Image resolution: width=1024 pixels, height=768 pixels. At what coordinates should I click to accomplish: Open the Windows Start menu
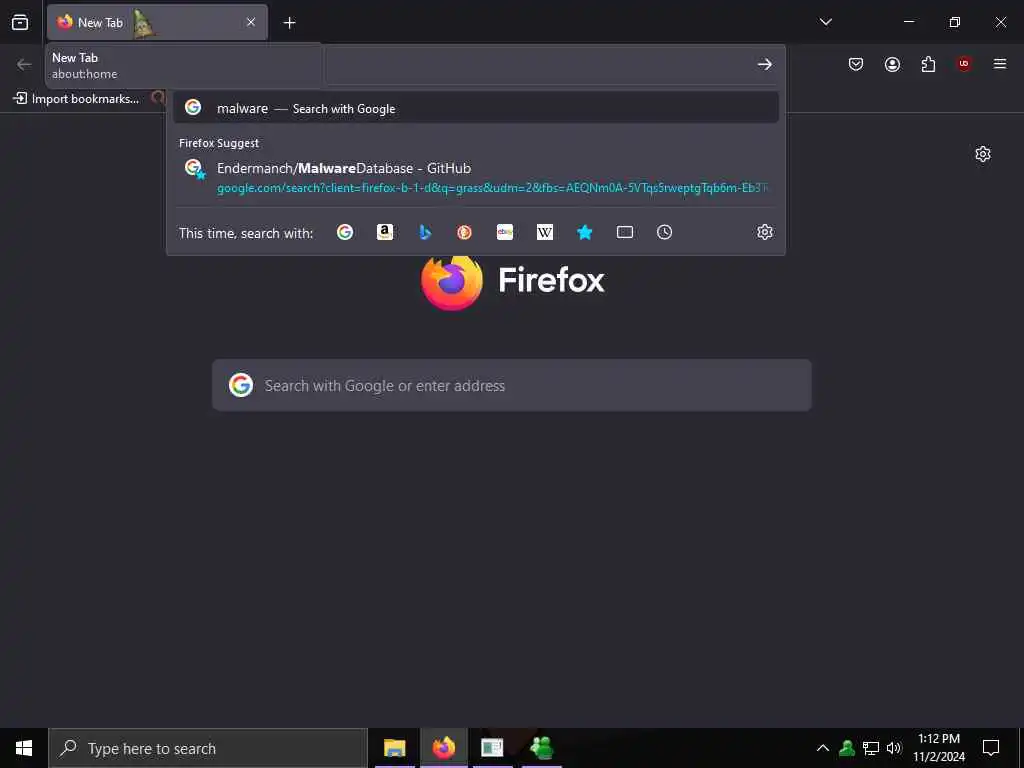pyautogui.click(x=24, y=748)
